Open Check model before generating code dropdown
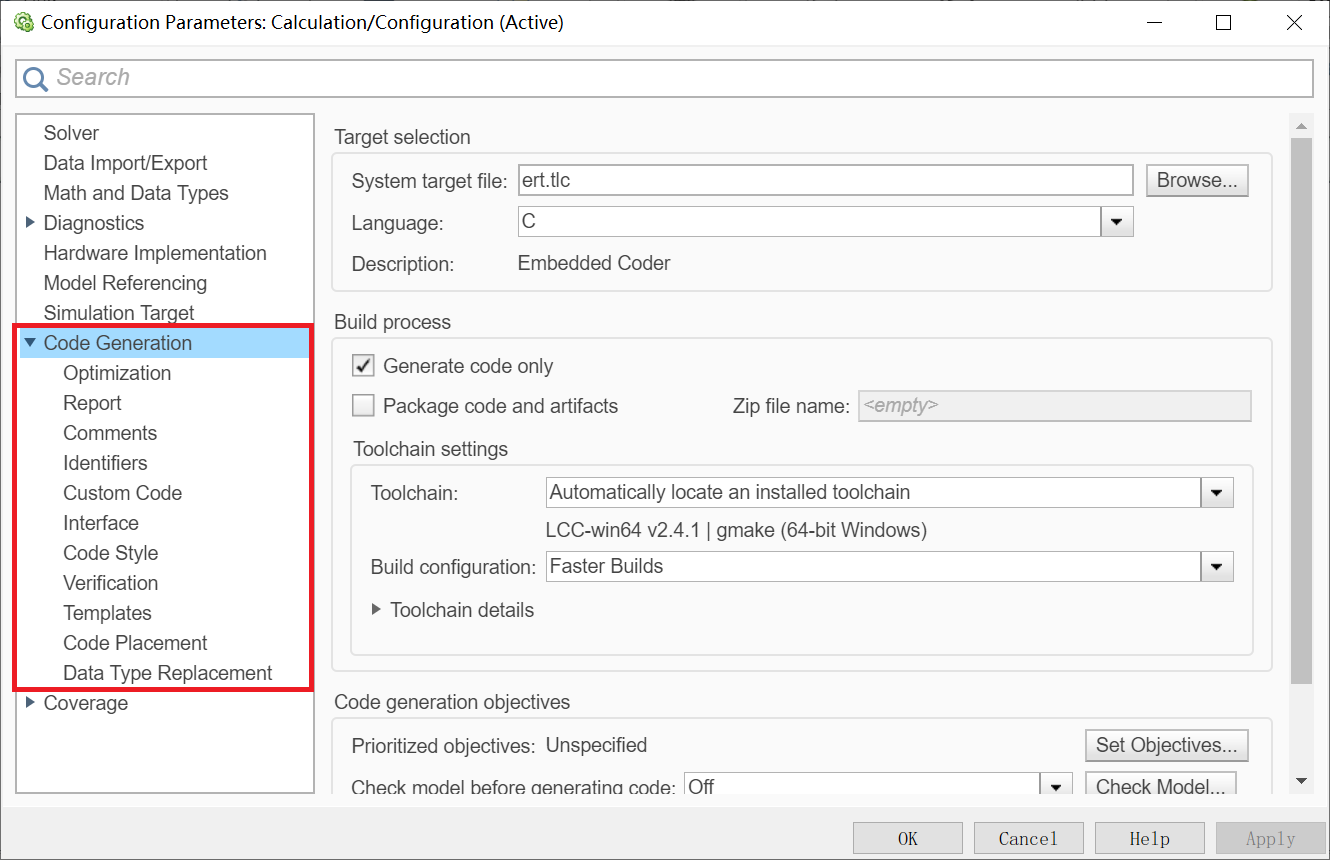Screen dimensions: 1330x860 point(1056,786)
